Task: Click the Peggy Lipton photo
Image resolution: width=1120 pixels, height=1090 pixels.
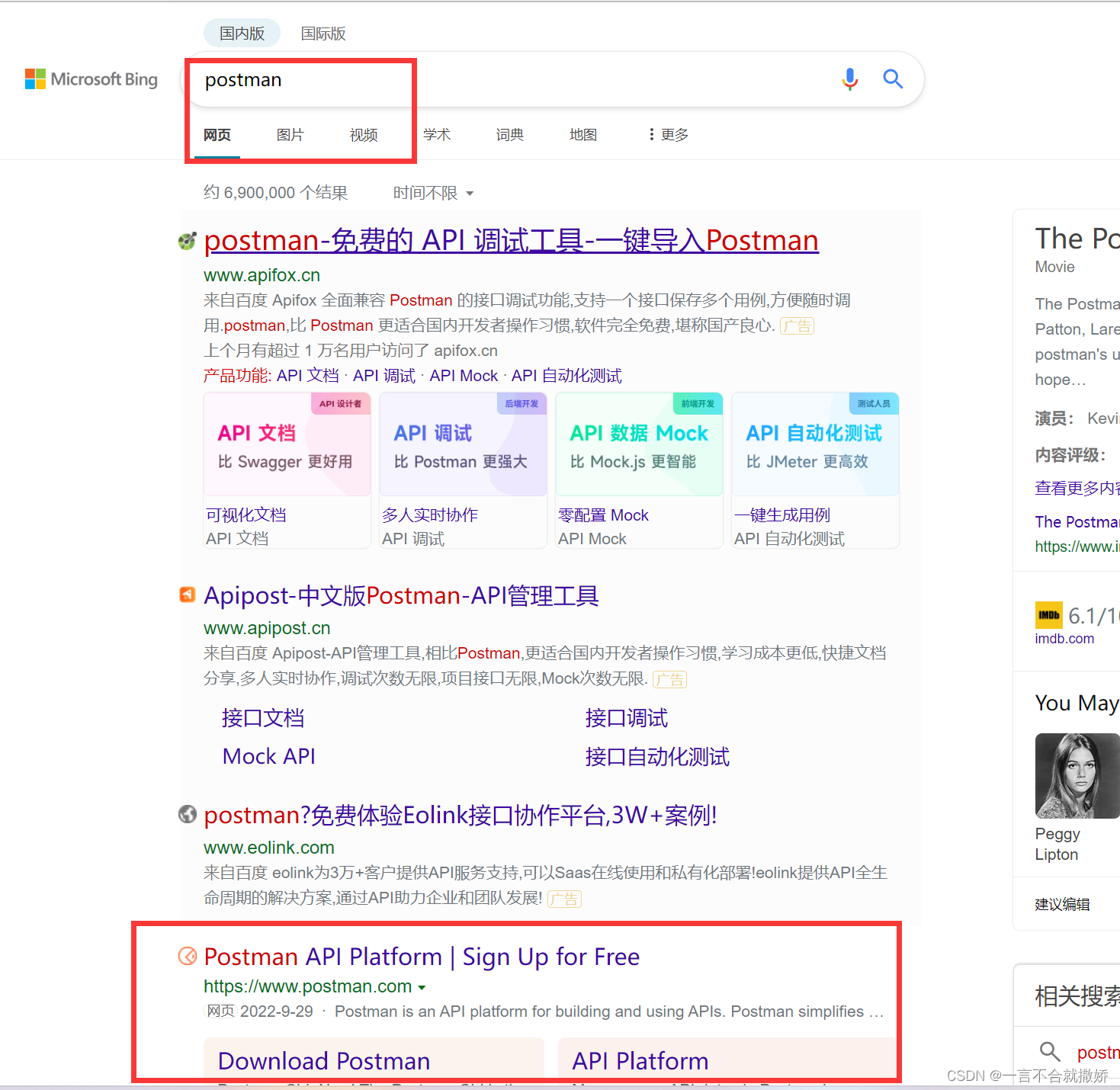Action: [1077, 776]
